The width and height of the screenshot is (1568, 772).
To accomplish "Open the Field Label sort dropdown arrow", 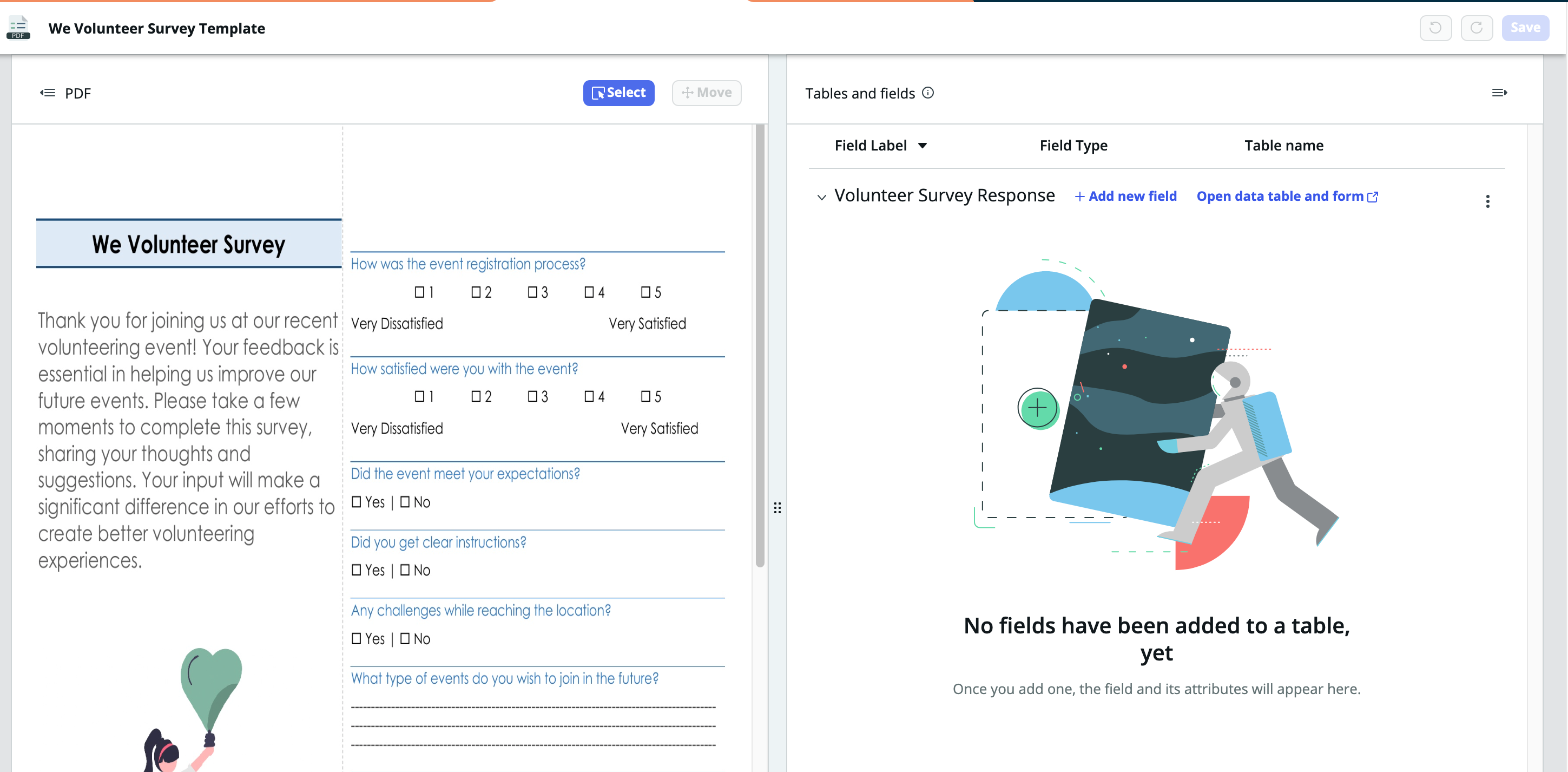I will [922, 146].
